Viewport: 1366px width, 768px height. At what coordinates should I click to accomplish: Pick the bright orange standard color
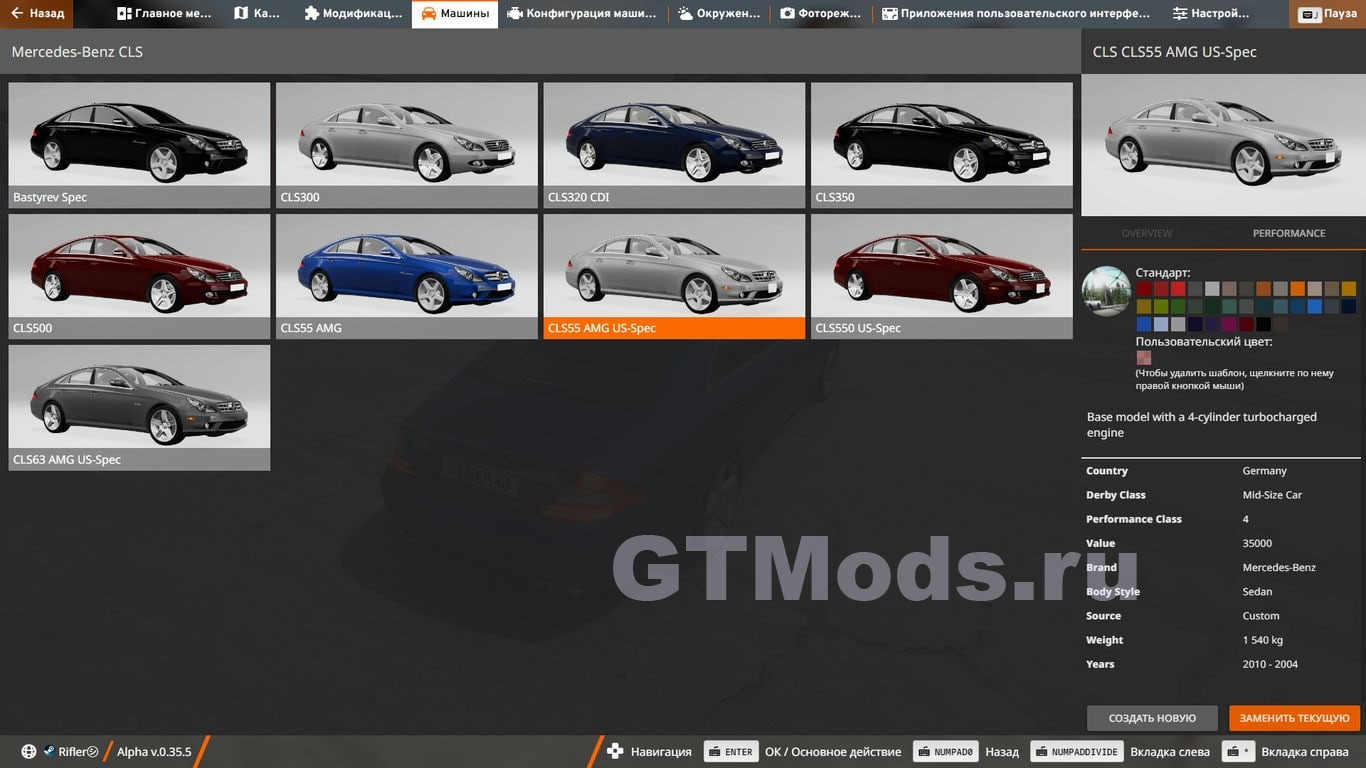[1298, 289]
